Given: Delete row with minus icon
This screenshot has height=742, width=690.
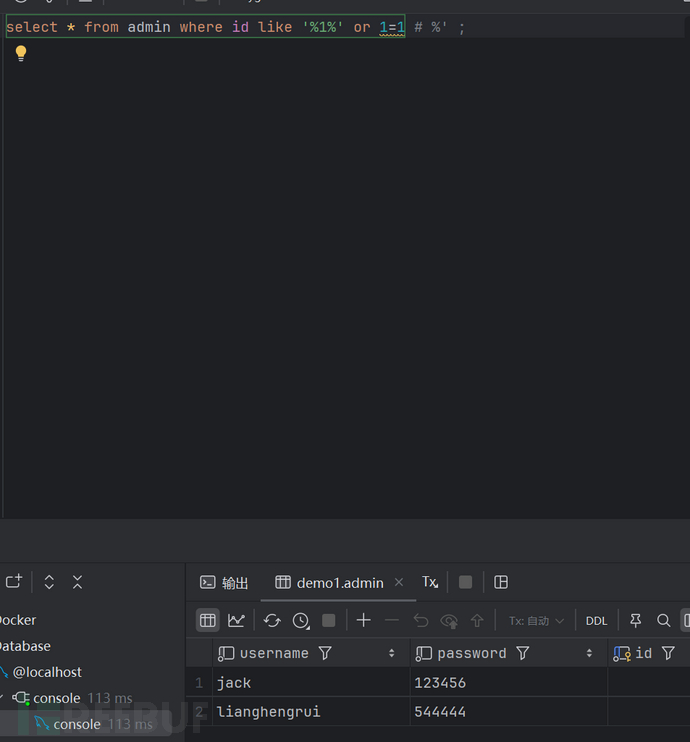Looking at the screenshot, I should (392, 620).
